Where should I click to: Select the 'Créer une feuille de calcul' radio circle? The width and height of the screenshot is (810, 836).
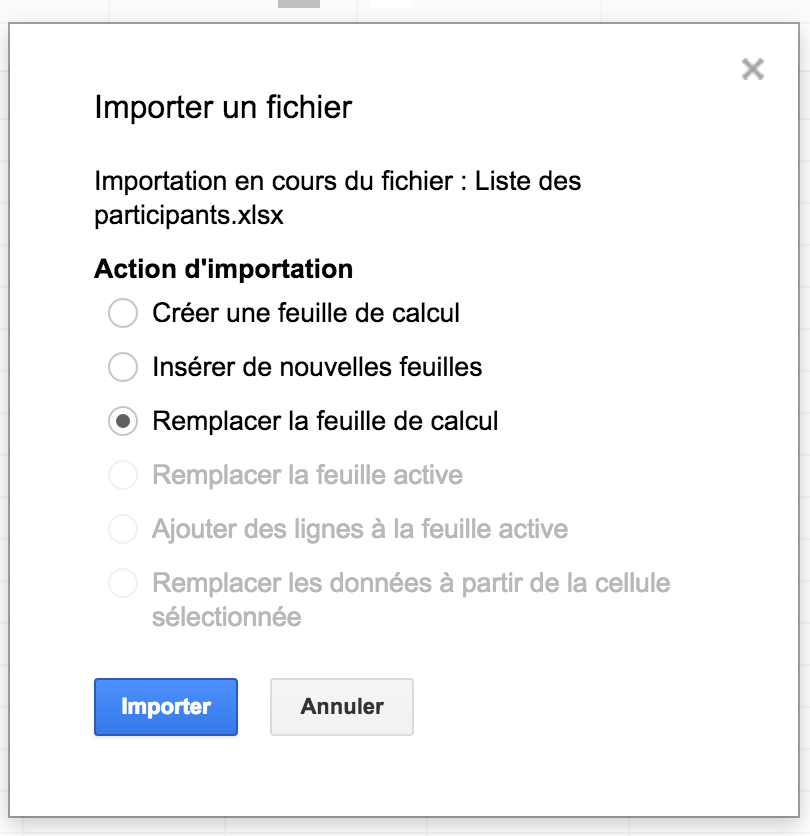click(123, 313)
